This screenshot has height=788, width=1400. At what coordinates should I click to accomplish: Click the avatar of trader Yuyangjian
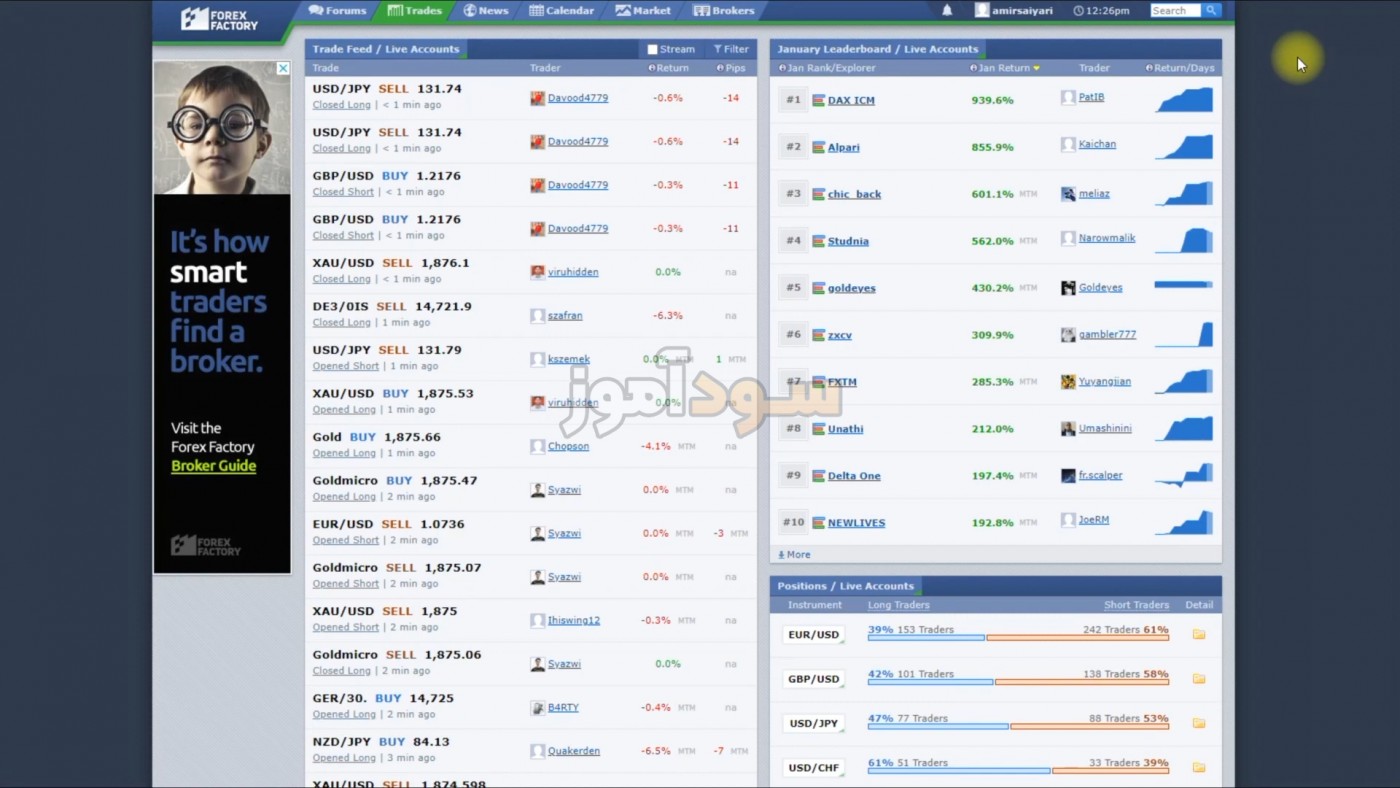[1068, 382]
